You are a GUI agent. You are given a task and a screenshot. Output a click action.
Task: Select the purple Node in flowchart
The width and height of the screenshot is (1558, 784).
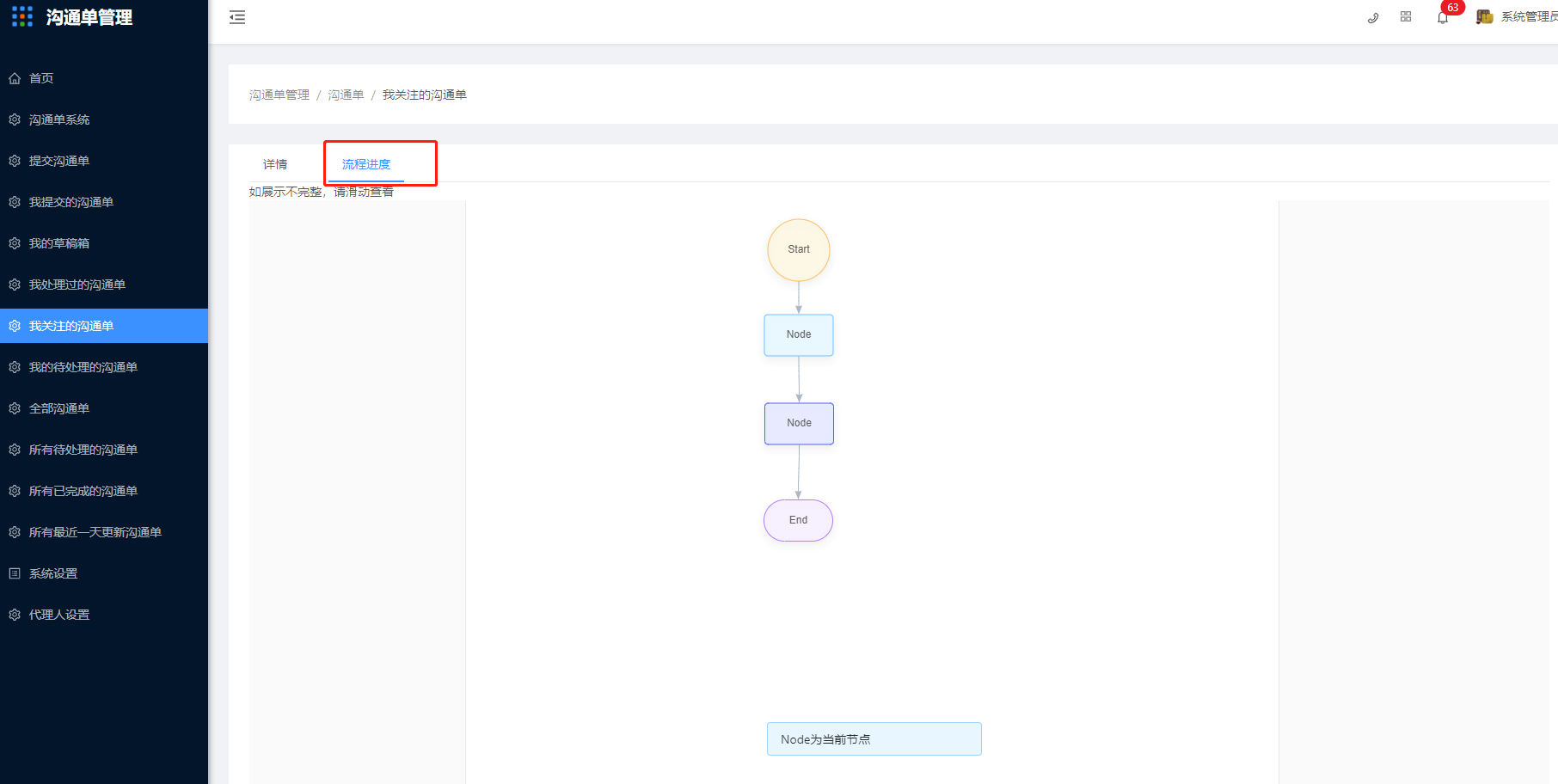click(799, 423)
